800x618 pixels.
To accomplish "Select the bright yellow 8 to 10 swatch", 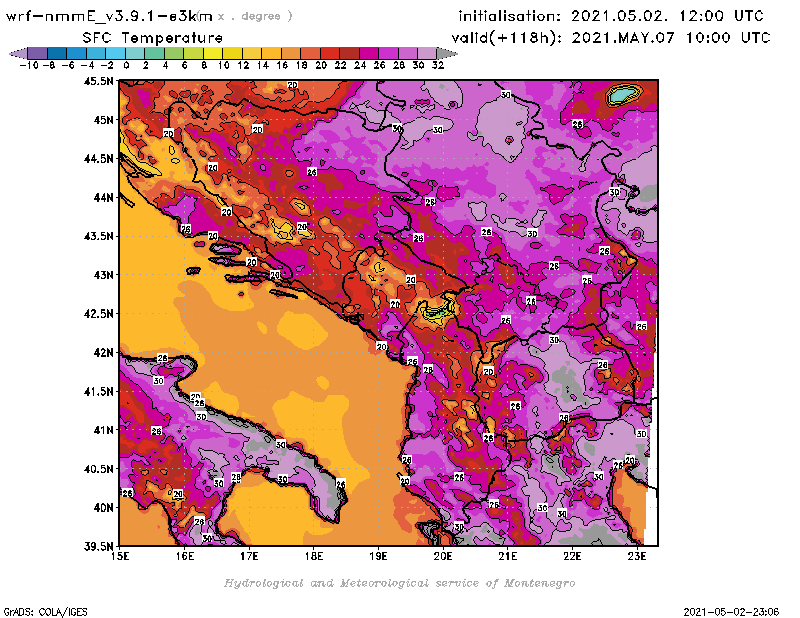I will coord(213,53).
